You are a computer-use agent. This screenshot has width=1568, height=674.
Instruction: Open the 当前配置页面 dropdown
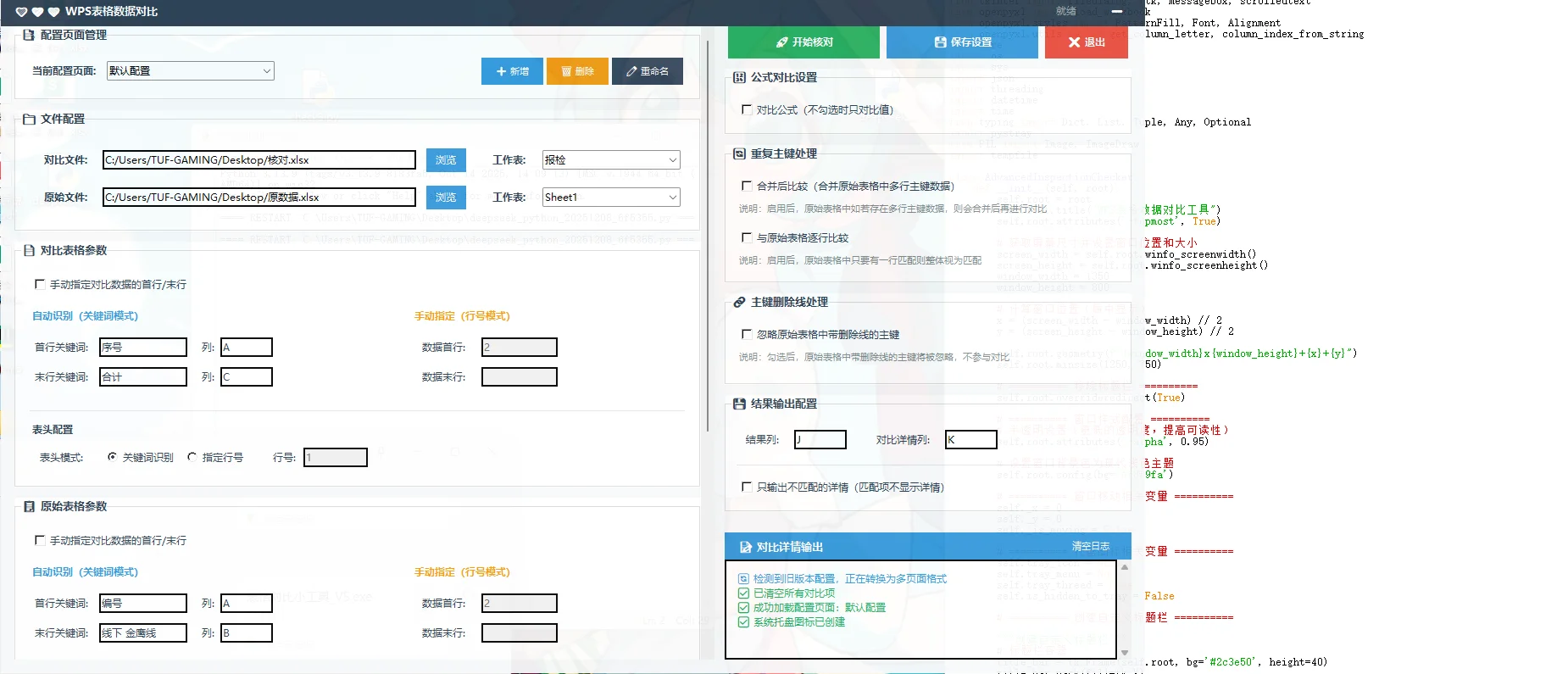coord(190,71)
